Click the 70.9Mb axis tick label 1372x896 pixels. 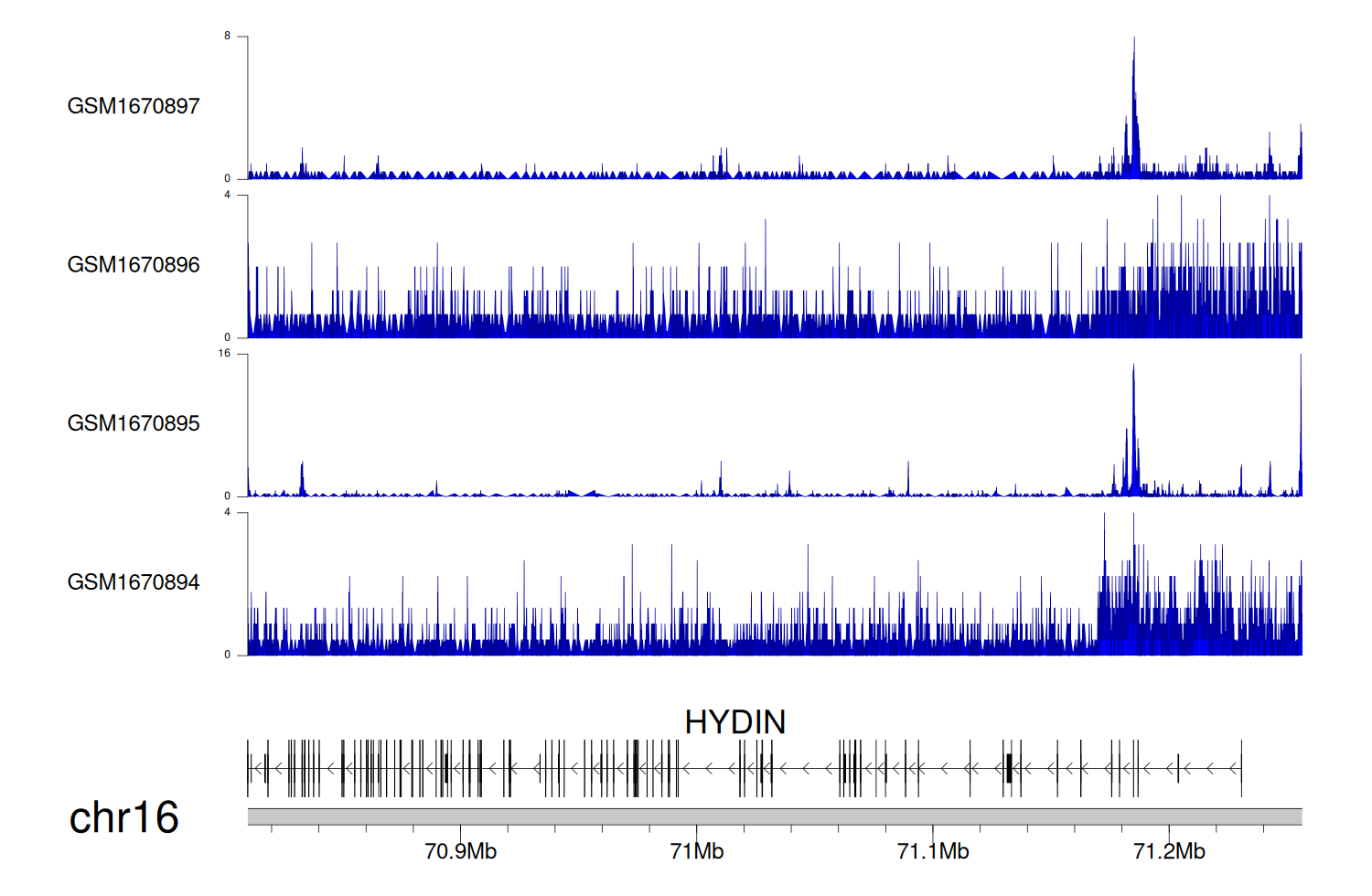[x=460, y=851]
